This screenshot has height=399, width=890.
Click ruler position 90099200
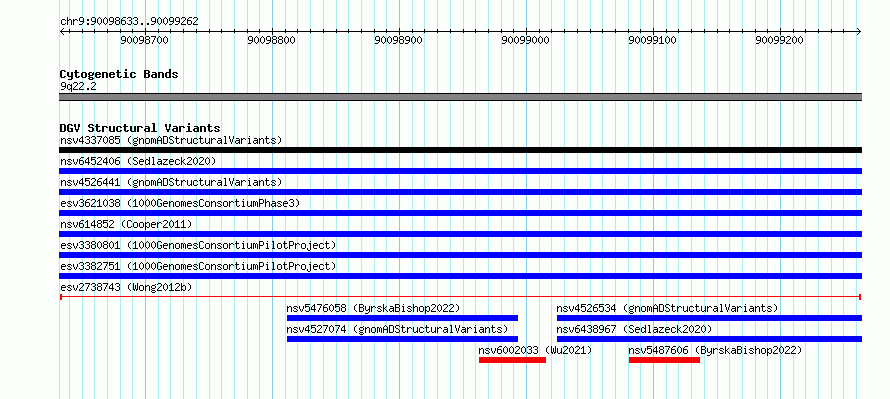click(x=780, y=40)
